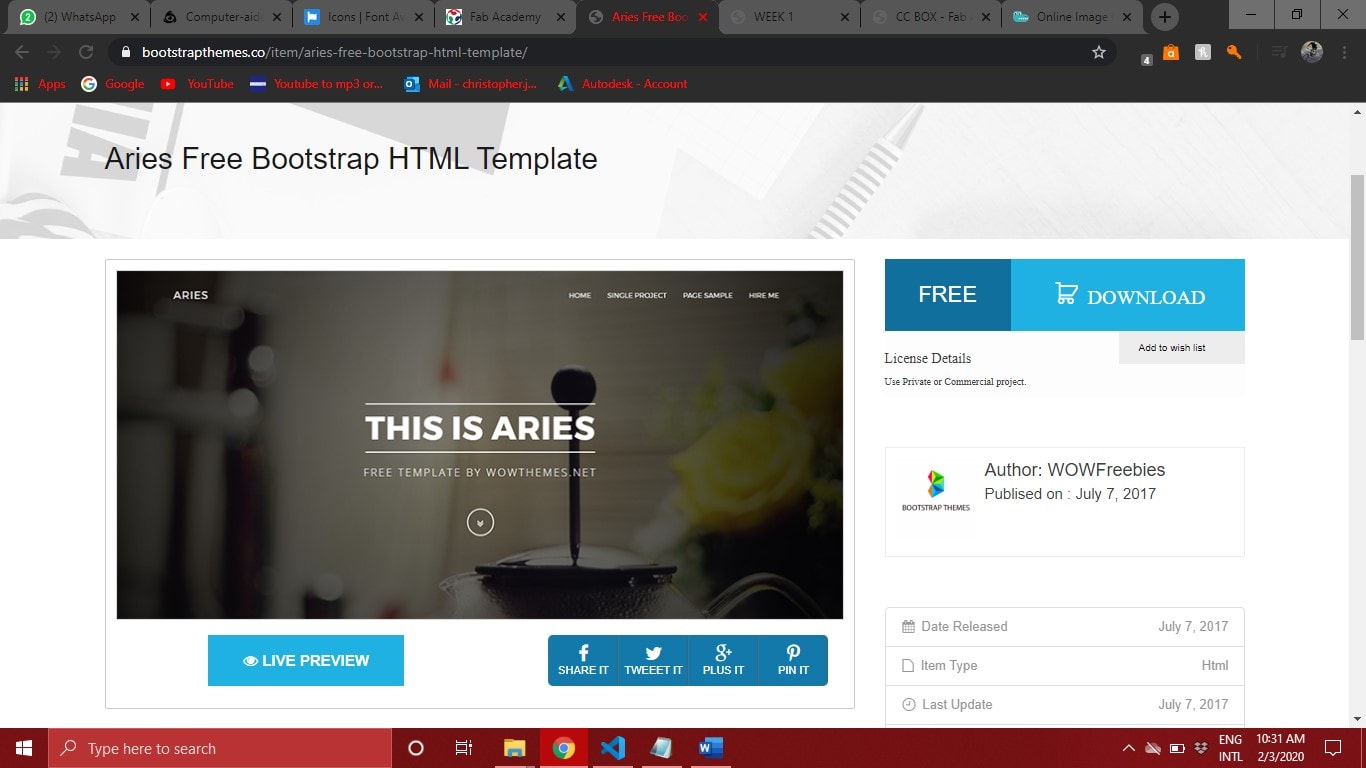Show hidden system tray icons
The image size is (1366, 768).
click(1129, 748)
